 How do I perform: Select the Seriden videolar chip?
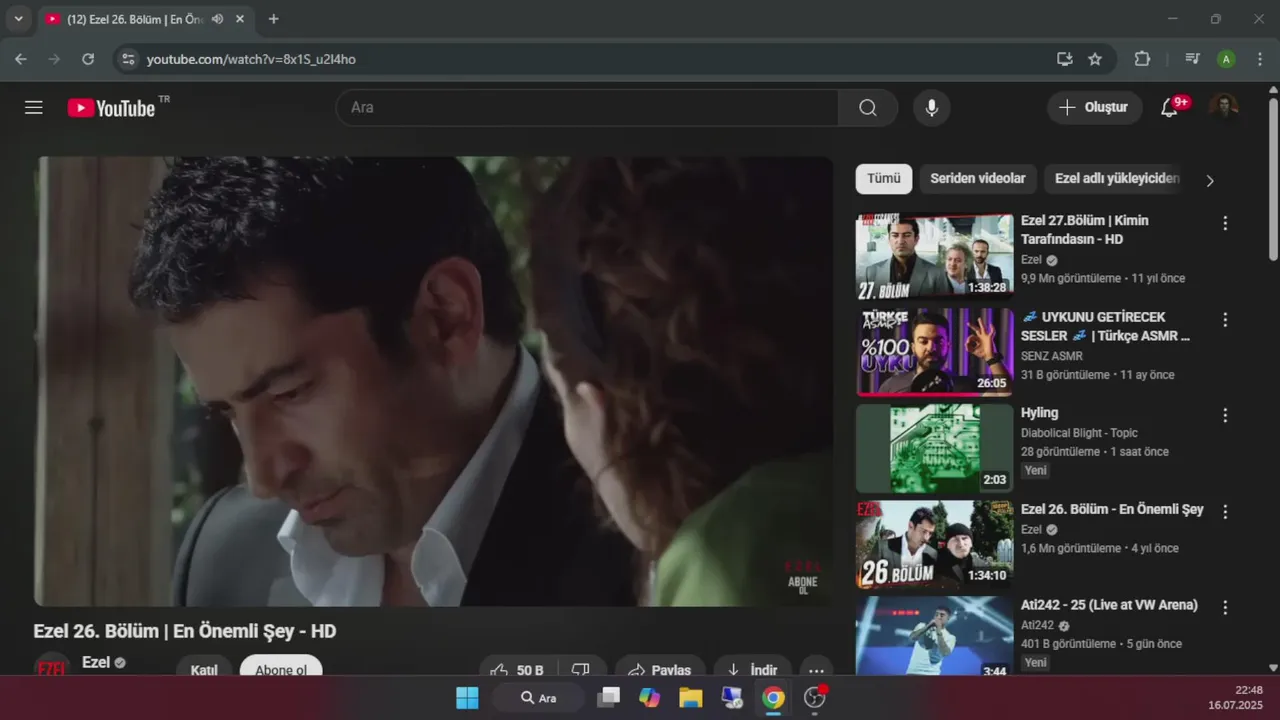tap(978, 179)
